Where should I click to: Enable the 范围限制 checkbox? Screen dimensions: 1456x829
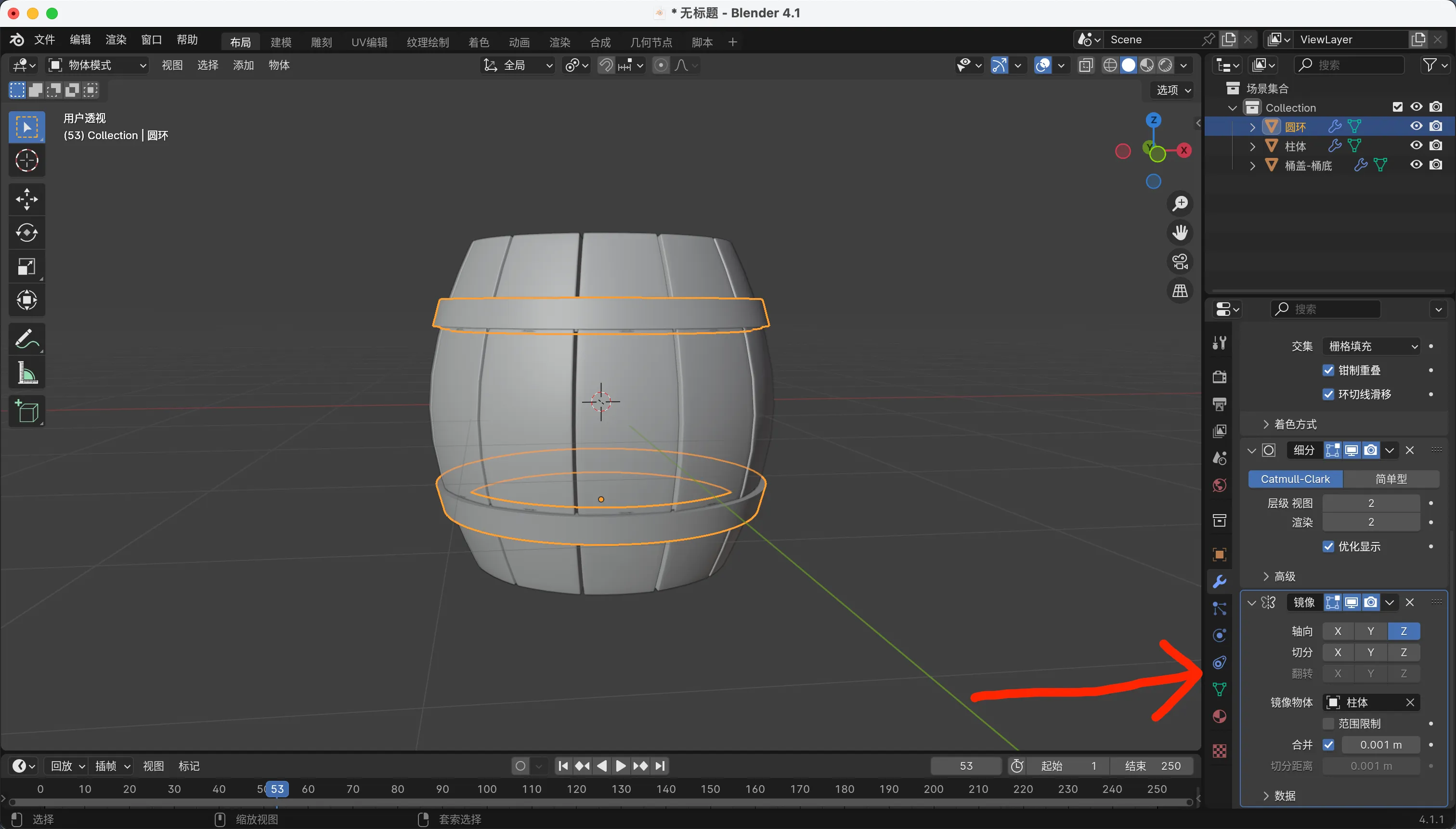[x=1328, y=724]
